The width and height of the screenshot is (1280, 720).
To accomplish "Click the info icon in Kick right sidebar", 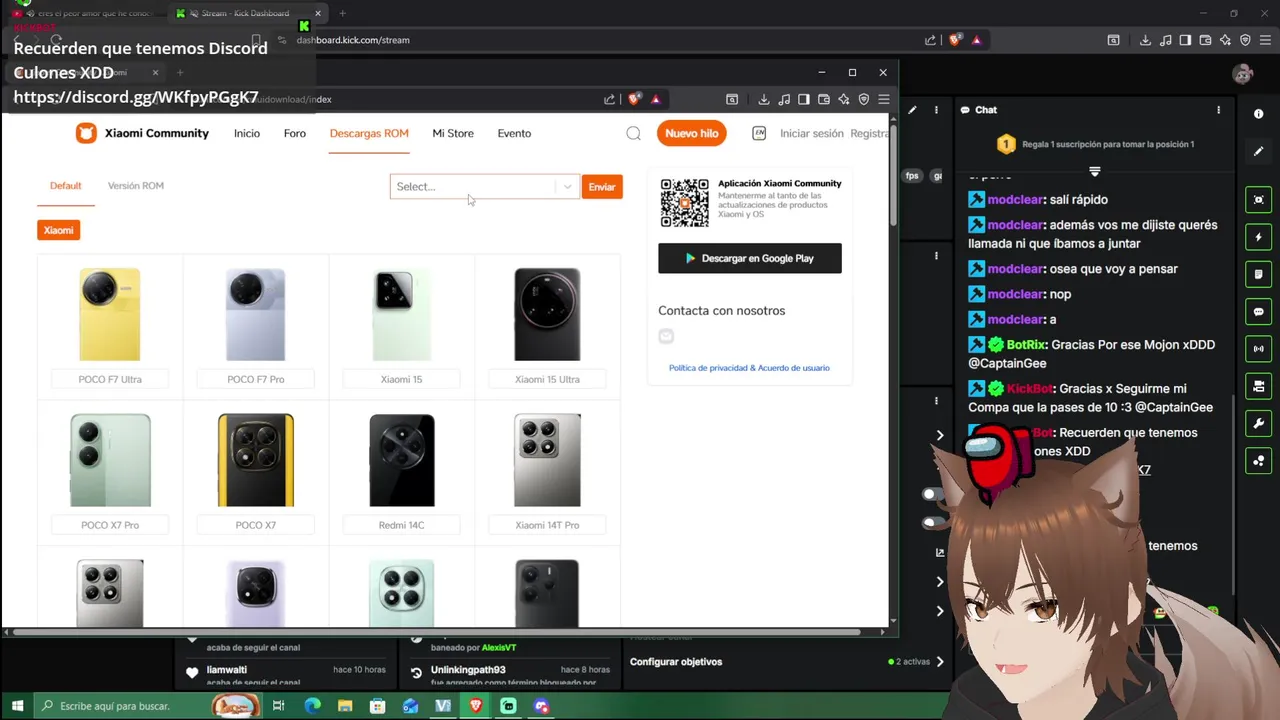I will pyautogui.click(x=1258, y=114).
